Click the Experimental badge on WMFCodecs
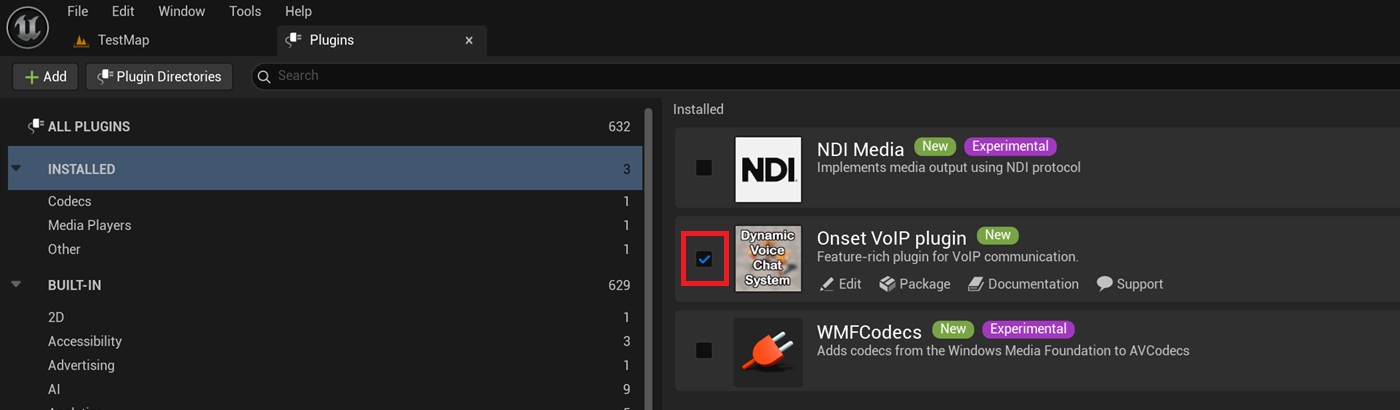The width and height of the screenshot is (1400, 410). point(1029,328)
